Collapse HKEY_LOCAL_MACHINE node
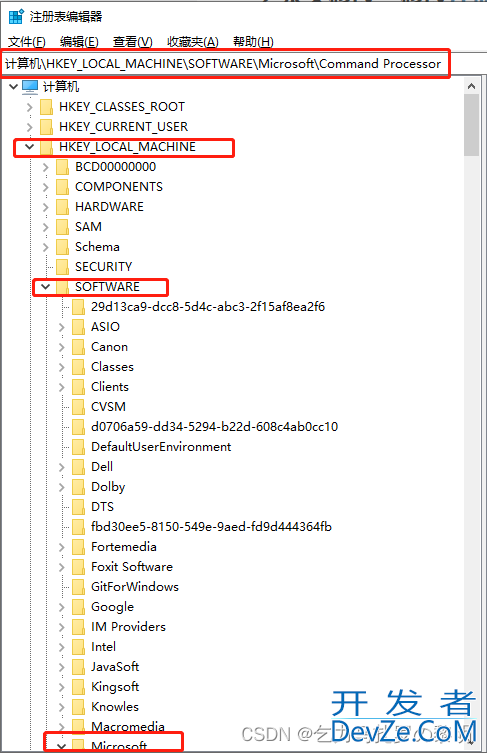 point(30,146)
